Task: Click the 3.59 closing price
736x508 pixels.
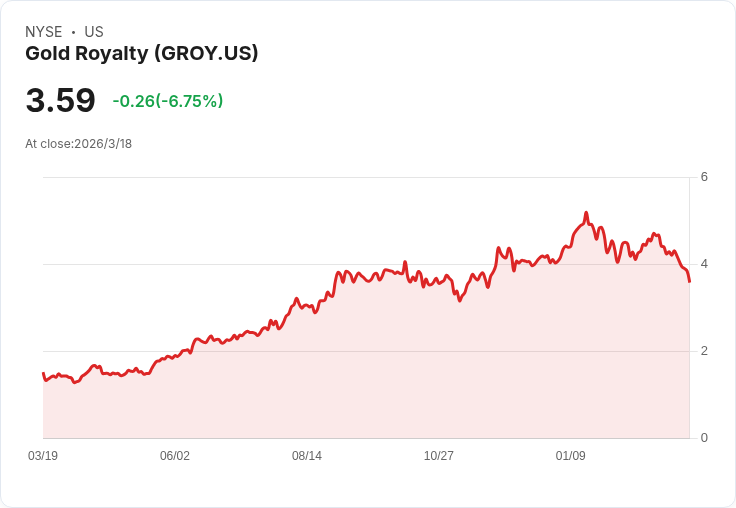Action: tap(61, 100)
